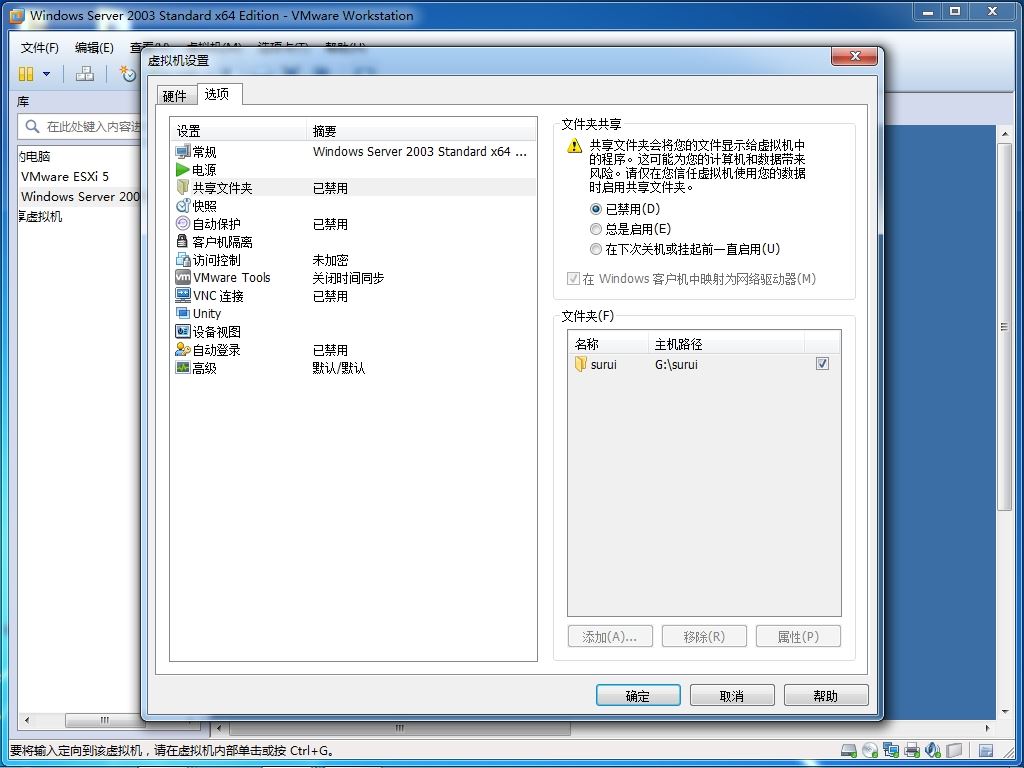Select the 共享文件夹 folder icon in settings list
This screenshot has width=1024, height=768.
coord(182,188)
